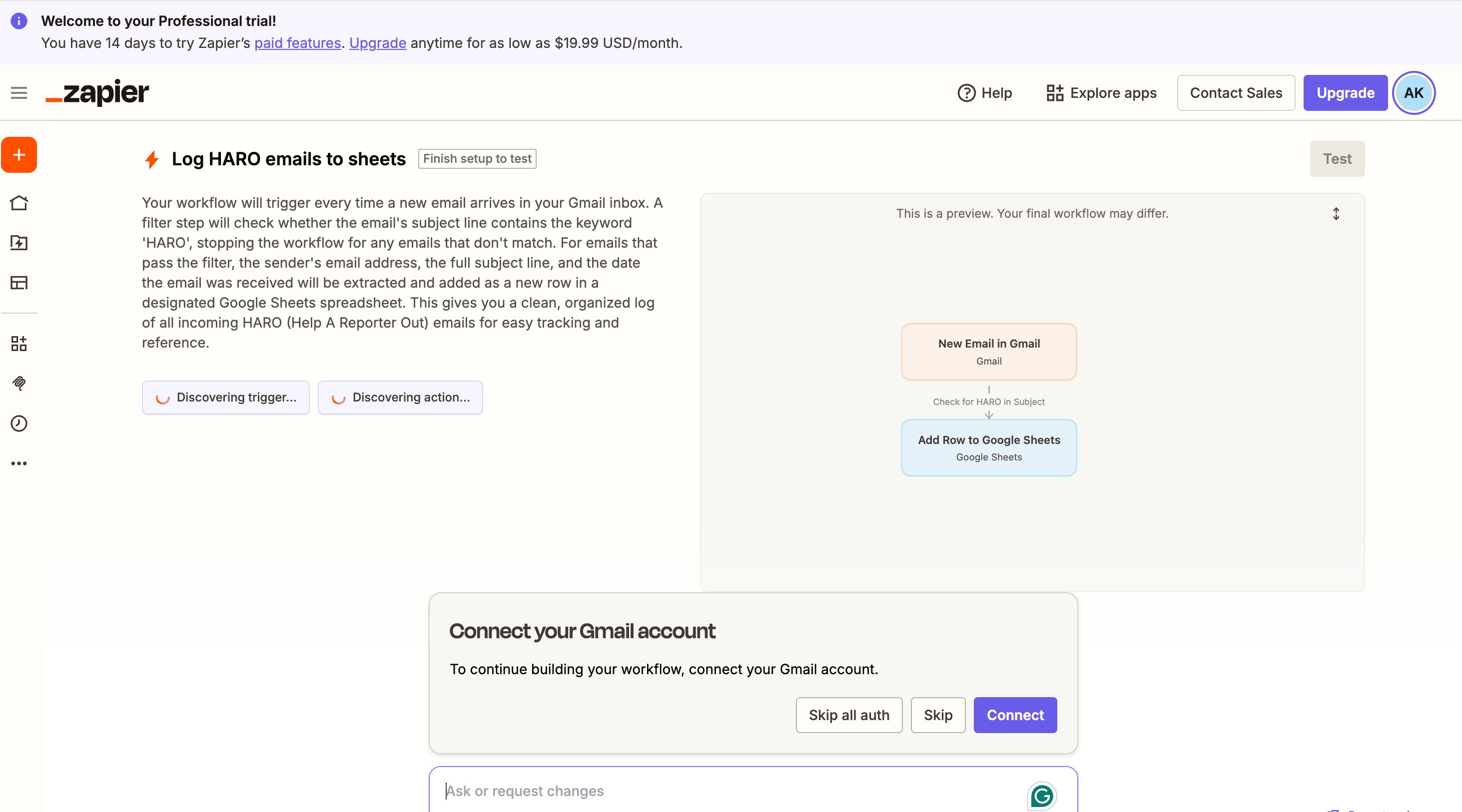Click the info icon in trial banner
This screenshot has height=812, width=1462.
tap(18, 21)
